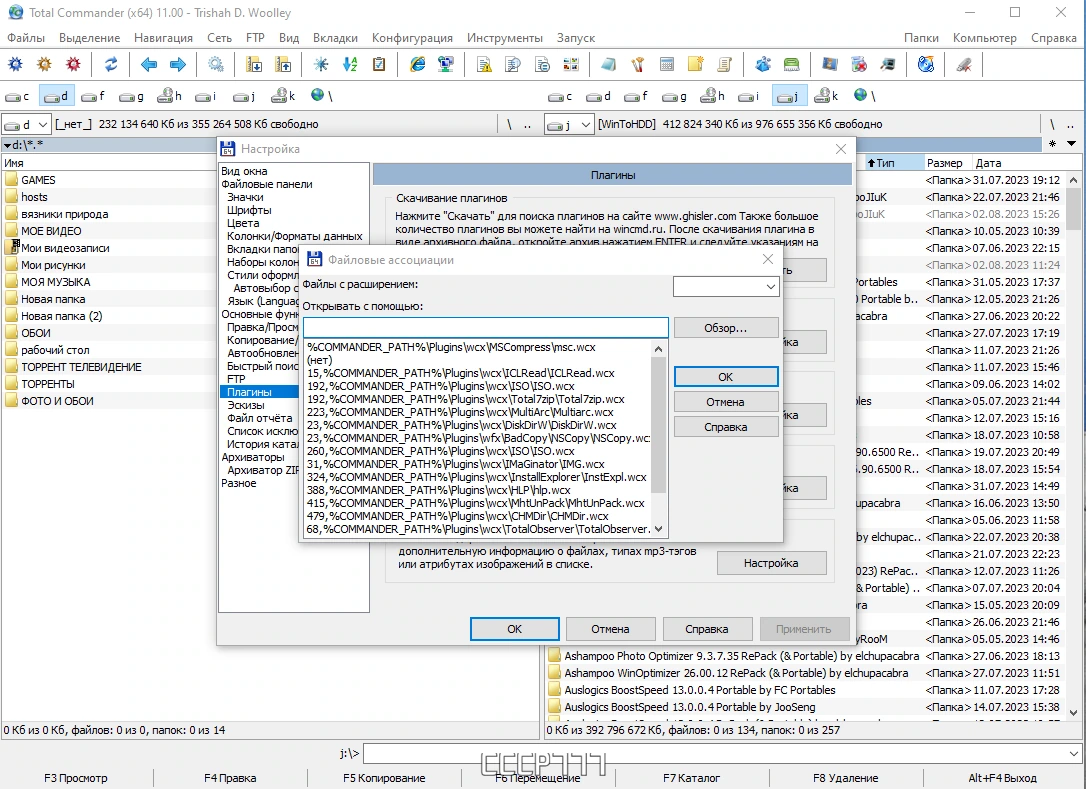1086x789 pixels.
Task: Click ТОРРЕНТЫ folder in left panel
Action: 47,384
